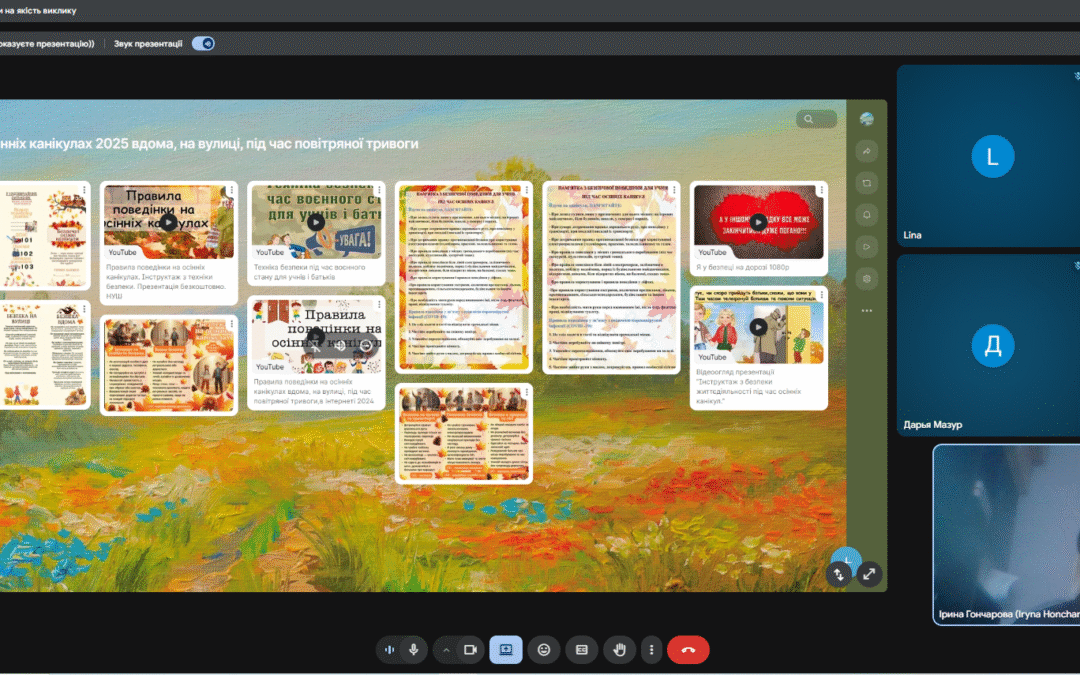Open three-dot menu of first orange leaflet card

coord(527,190)
